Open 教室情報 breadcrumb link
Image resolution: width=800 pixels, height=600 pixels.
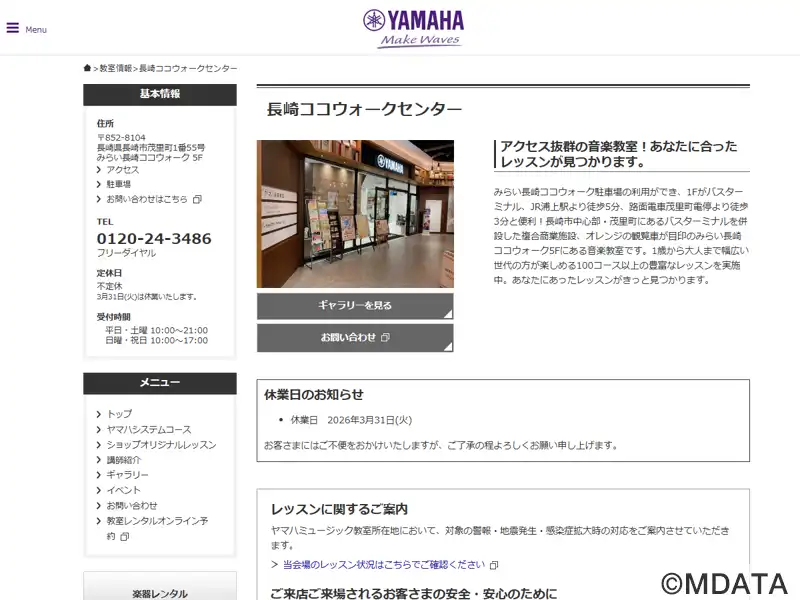[x=116, y=68]
